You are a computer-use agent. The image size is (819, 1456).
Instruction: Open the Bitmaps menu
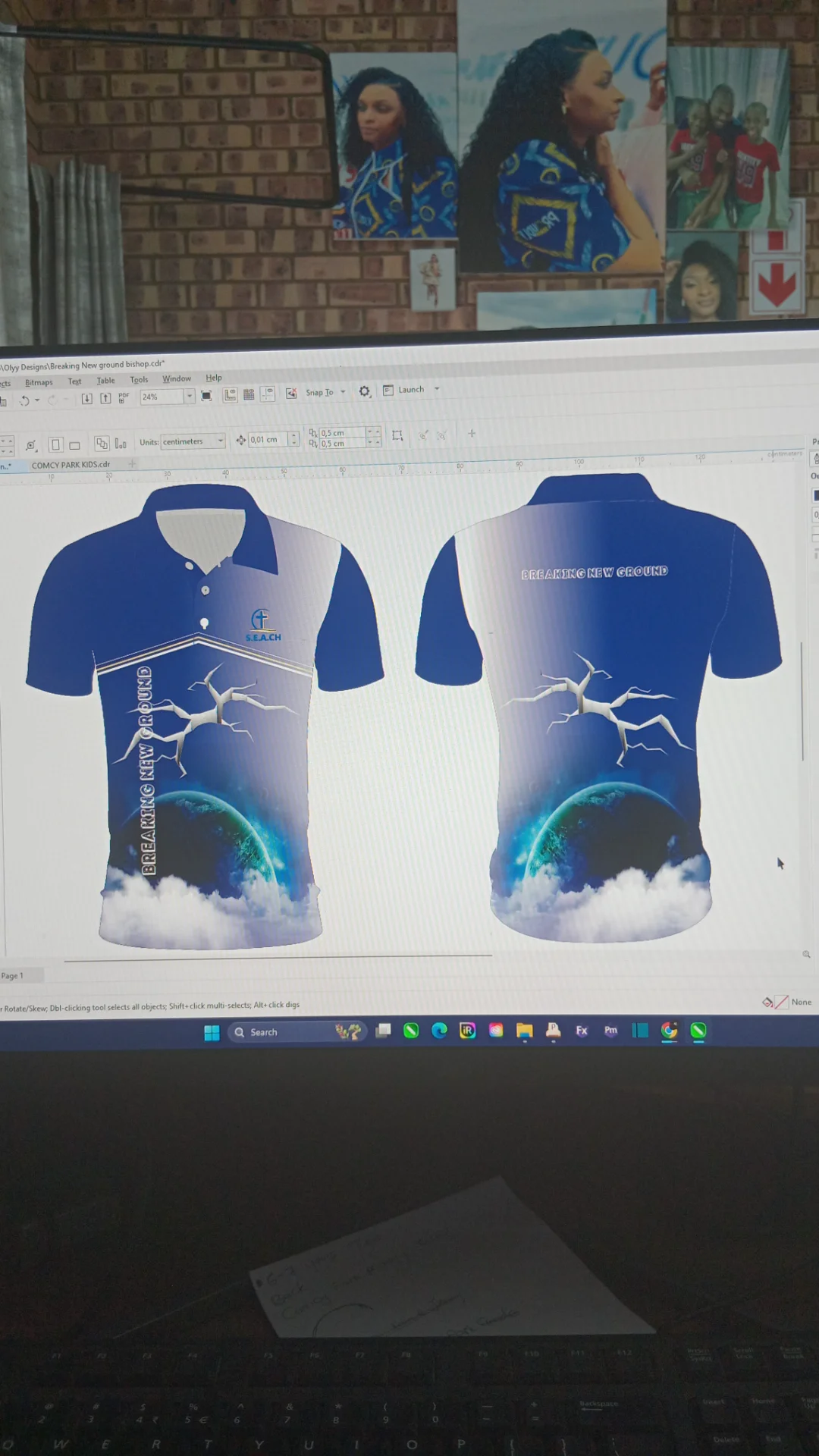point(39,382)
